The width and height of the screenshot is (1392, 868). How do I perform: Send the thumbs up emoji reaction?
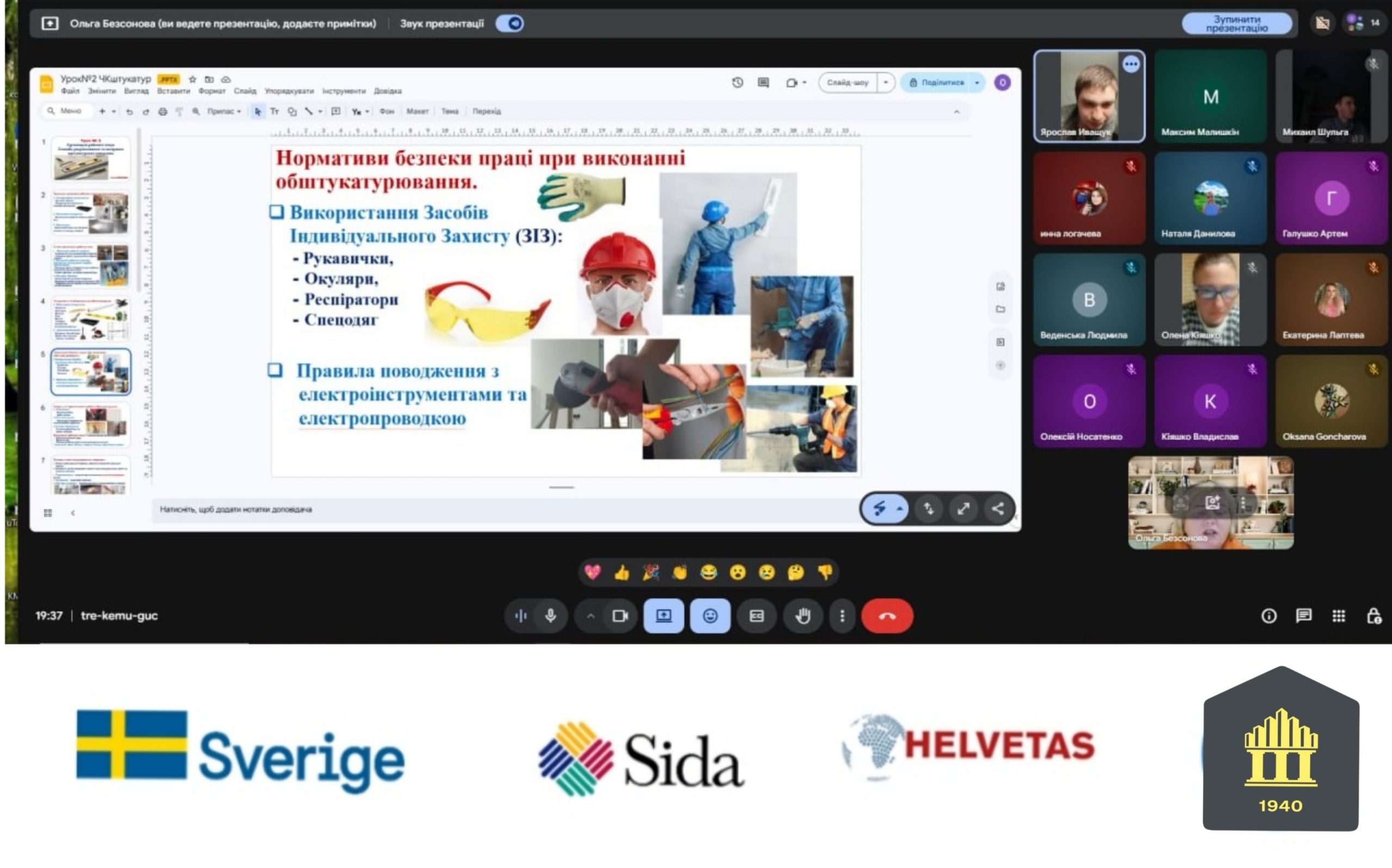pos(622,572)
